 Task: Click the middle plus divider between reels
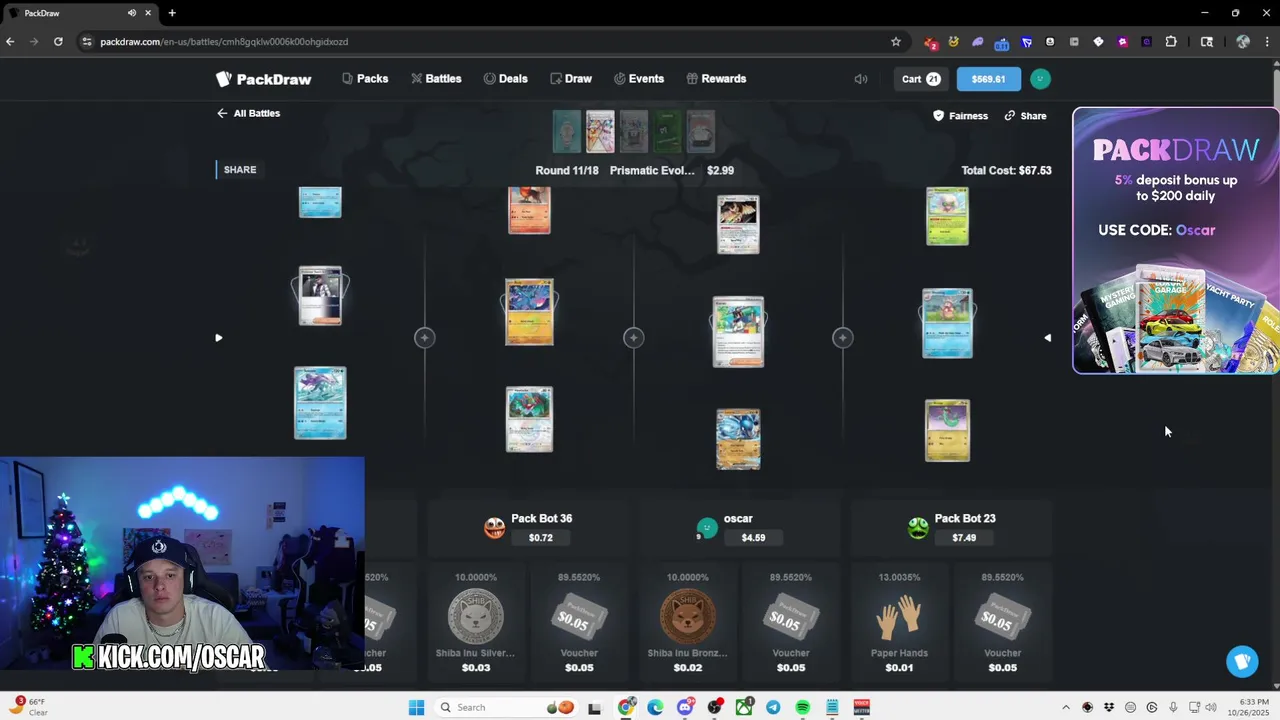[633, 338]
